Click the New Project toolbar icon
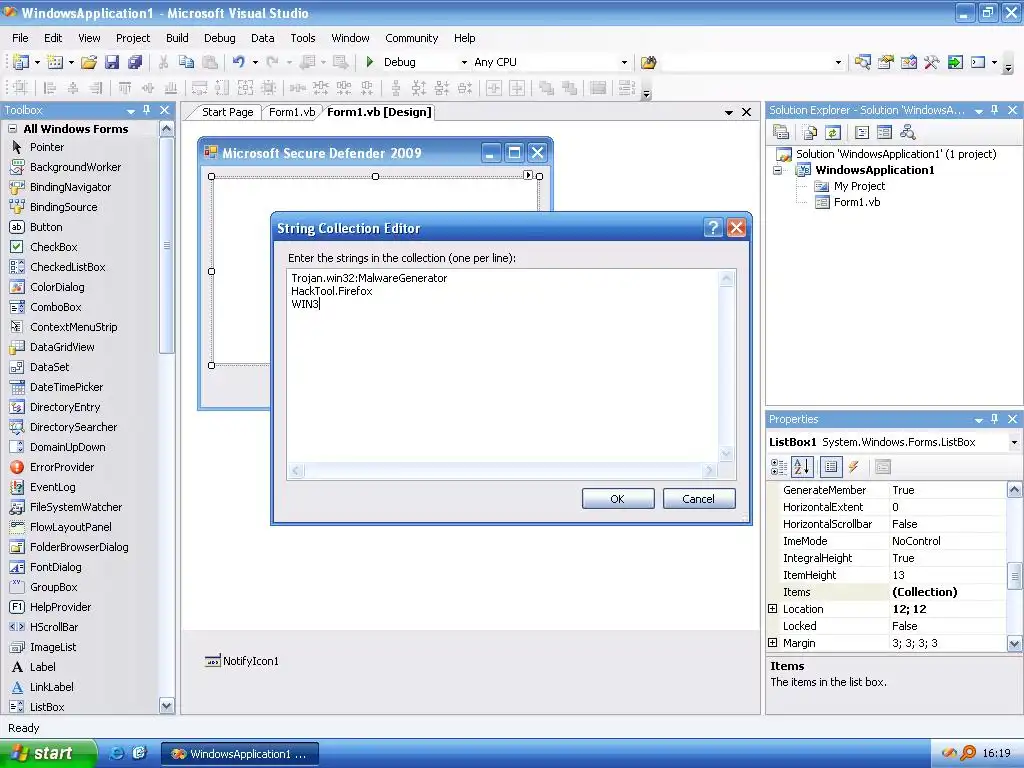Viewport: 1024px width, 768px height. 21,62
